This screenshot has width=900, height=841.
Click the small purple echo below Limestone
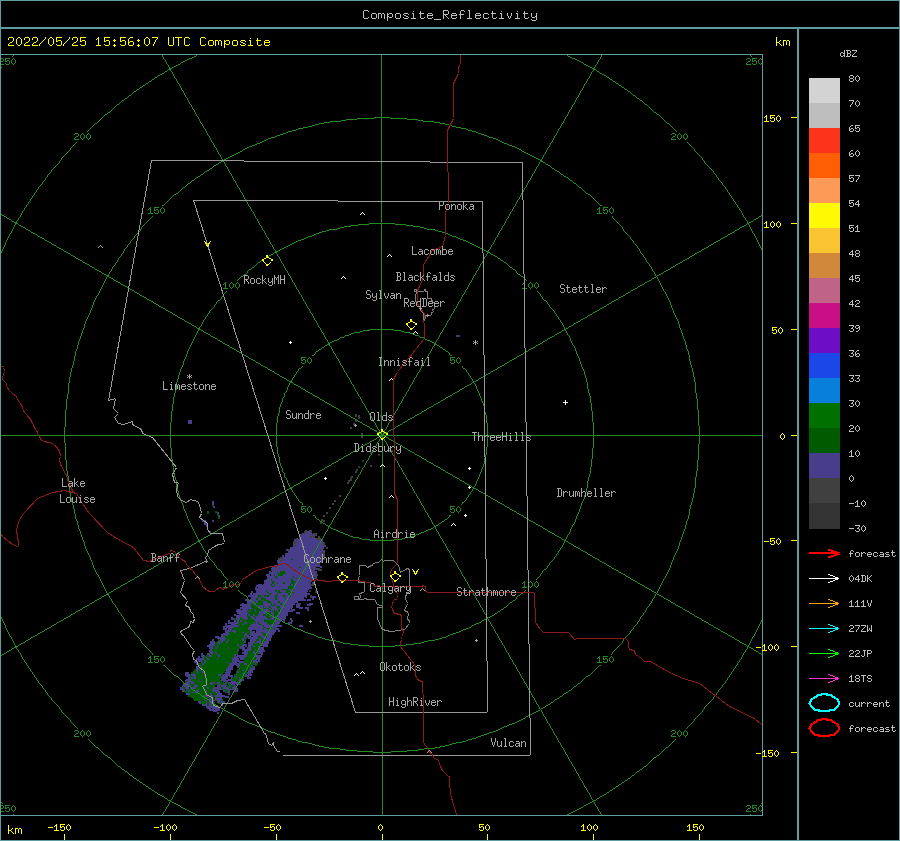click(190, 422)
